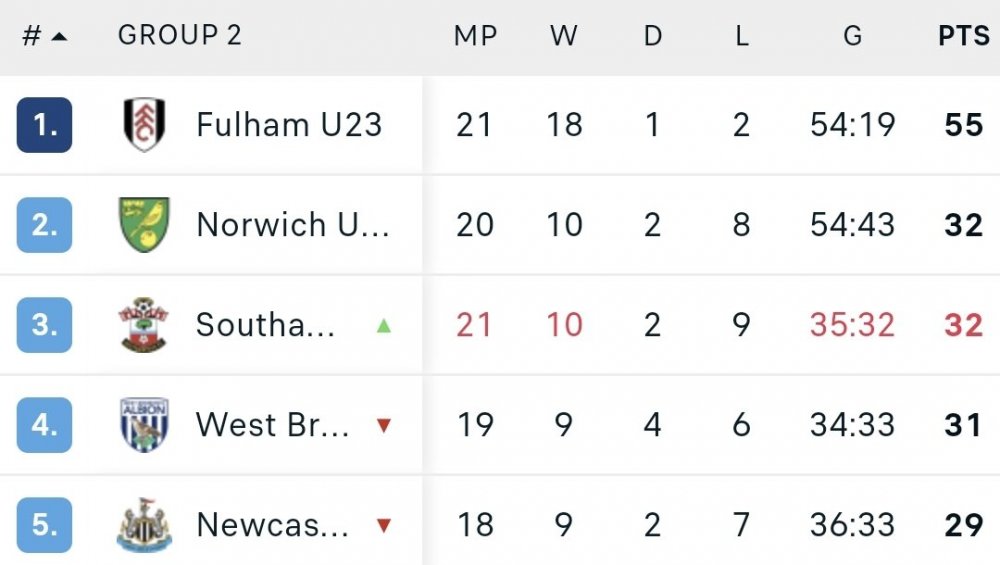Image resolution: width=1000 pixels, height=565 pixels.
Task: Click Newcastle's red down arrow
Action: 383,526
